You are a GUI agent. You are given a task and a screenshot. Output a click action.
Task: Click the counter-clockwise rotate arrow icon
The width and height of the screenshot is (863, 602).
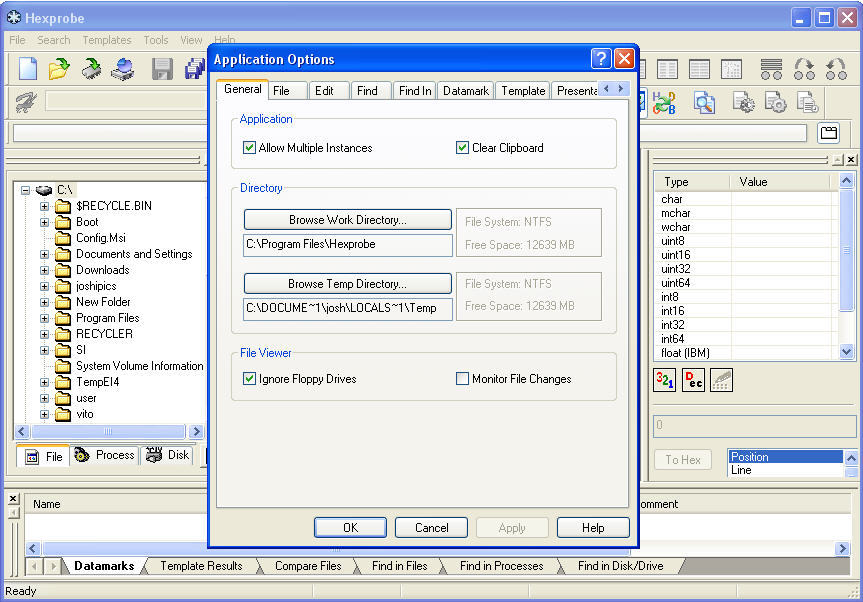coord(837,69)
